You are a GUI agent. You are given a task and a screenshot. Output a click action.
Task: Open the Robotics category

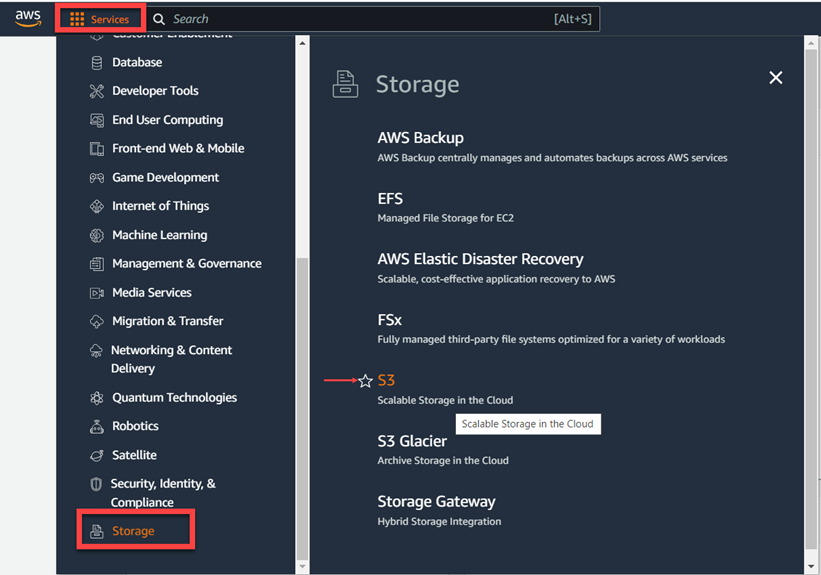(135, 426)
